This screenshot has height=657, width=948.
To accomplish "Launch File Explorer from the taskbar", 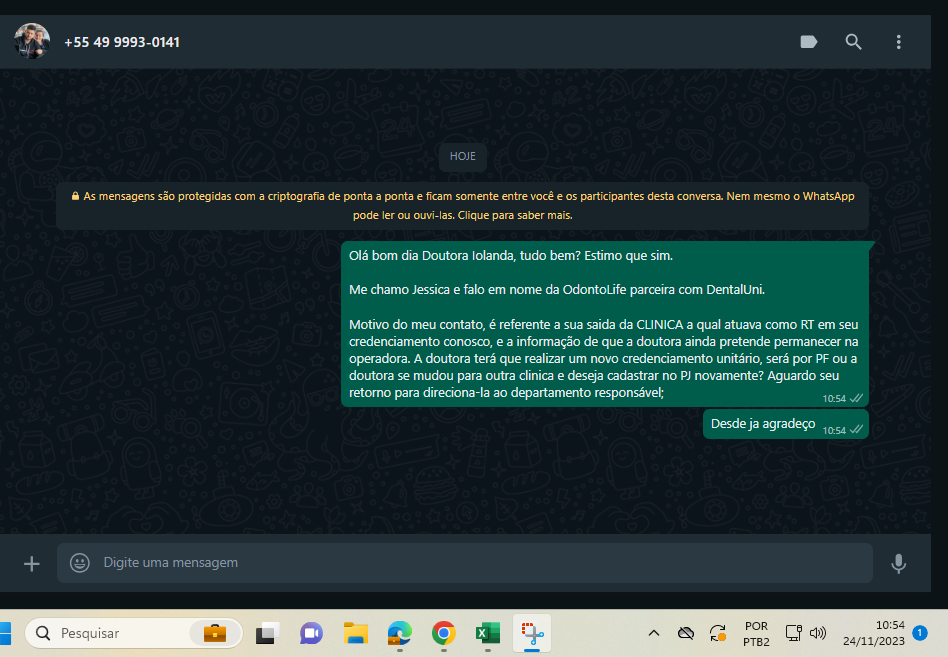I will (355, 633).
